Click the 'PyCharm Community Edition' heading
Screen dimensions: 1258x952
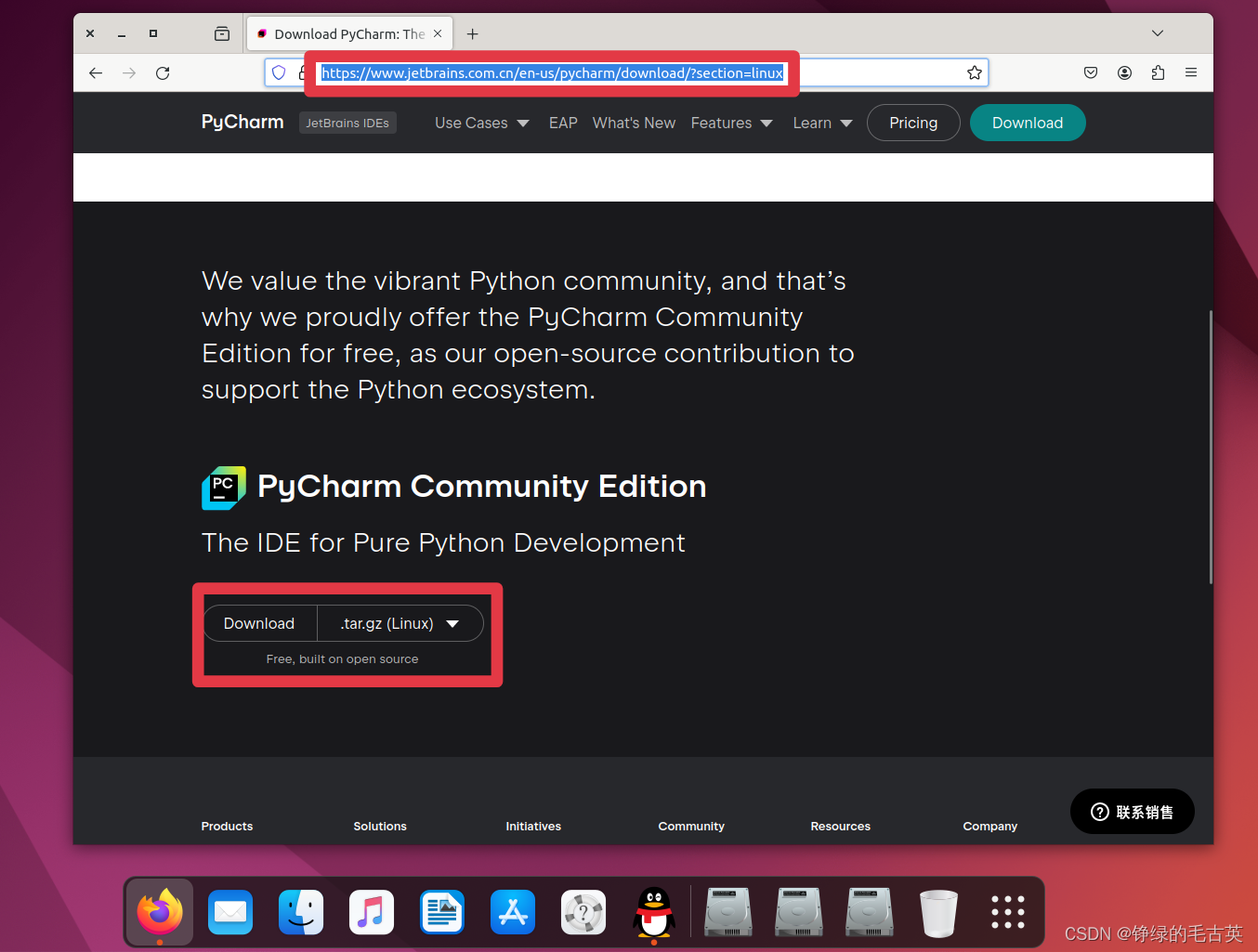[481, 487]
